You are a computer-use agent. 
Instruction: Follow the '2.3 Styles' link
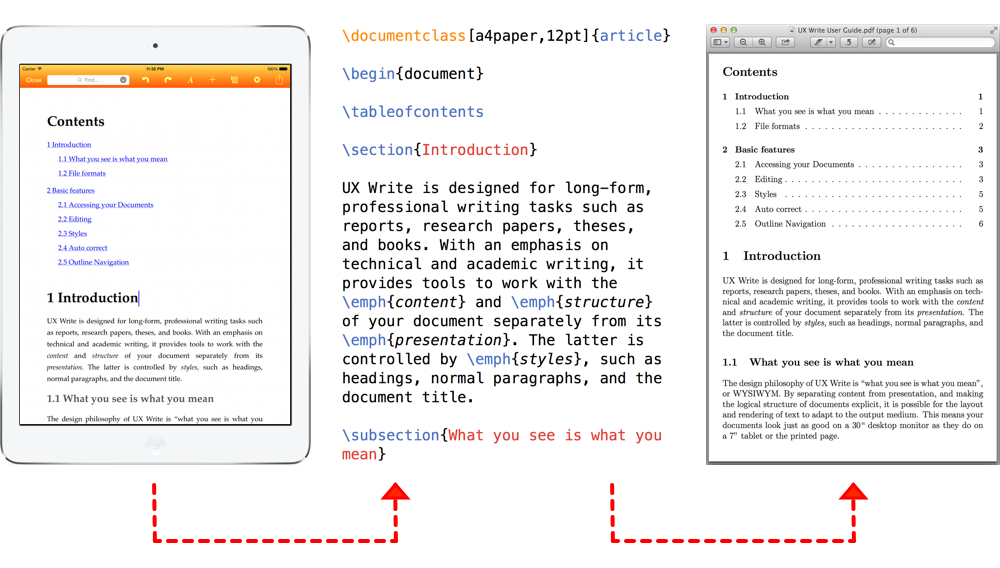point(73,233)
